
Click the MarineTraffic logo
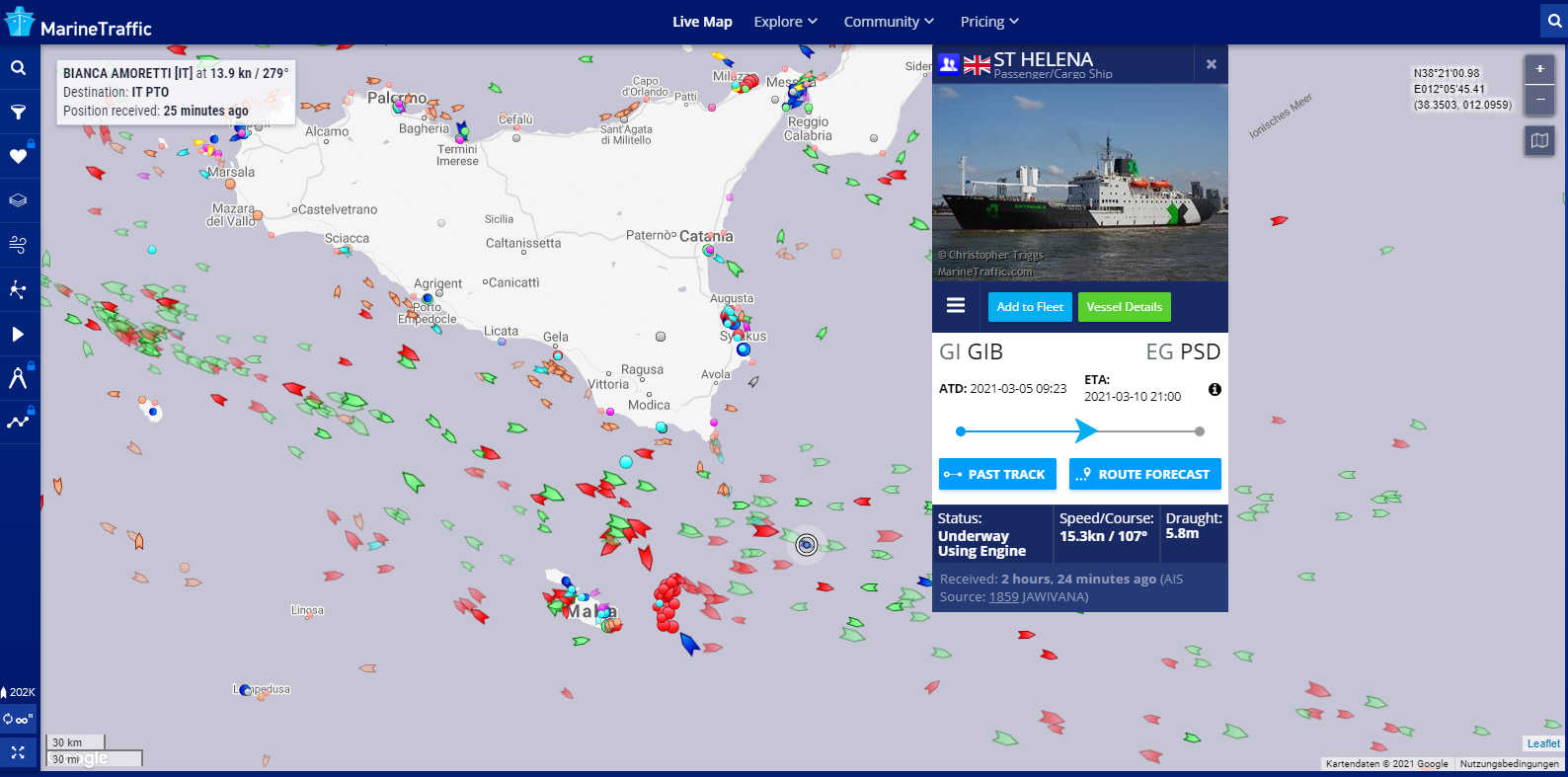[x=79, y=23]
